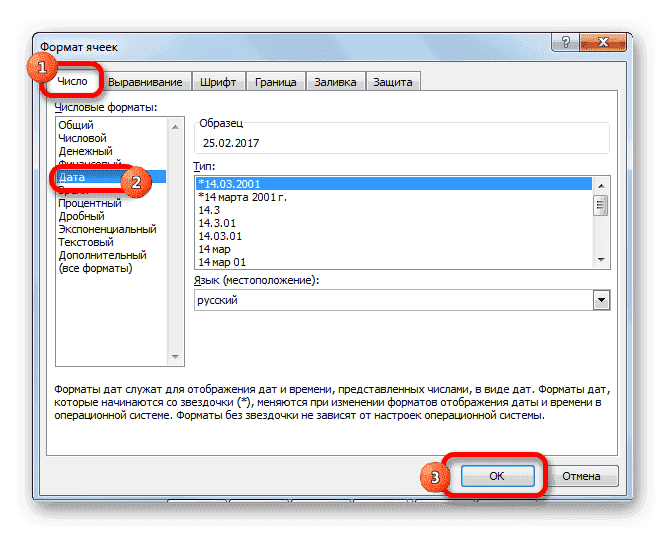Select Дробный number format
The height and width of the screenshot is (535, 666).
pos(112,216)
